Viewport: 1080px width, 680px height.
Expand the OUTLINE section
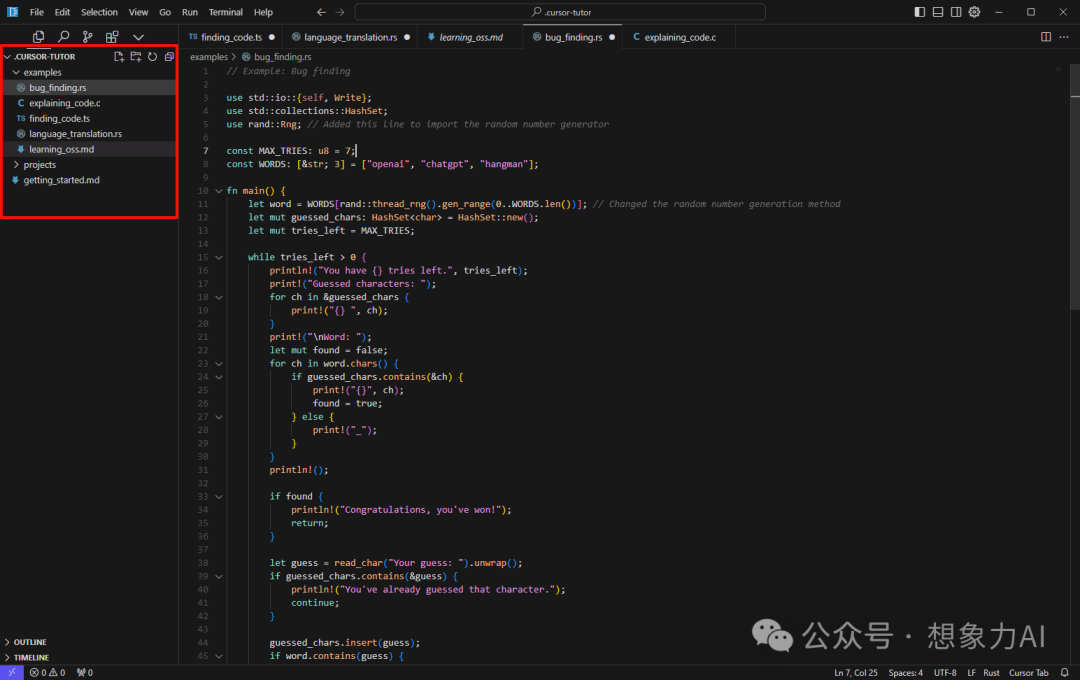30,642
